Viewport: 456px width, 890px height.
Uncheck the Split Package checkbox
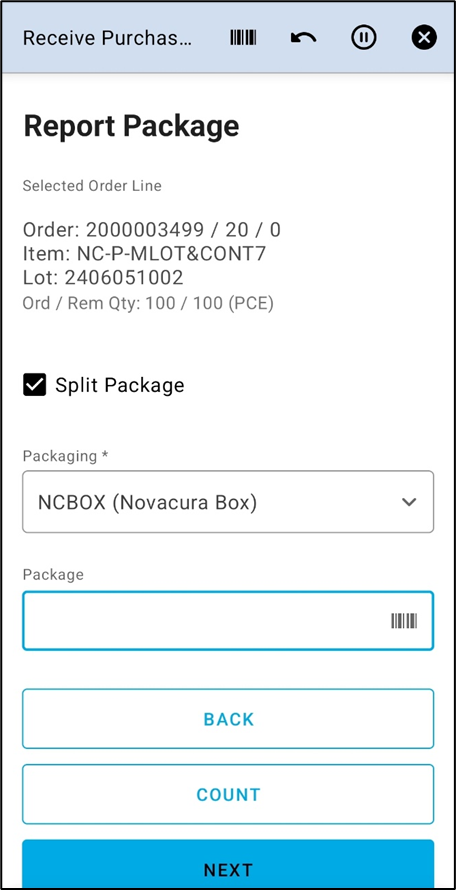(35, 385)
